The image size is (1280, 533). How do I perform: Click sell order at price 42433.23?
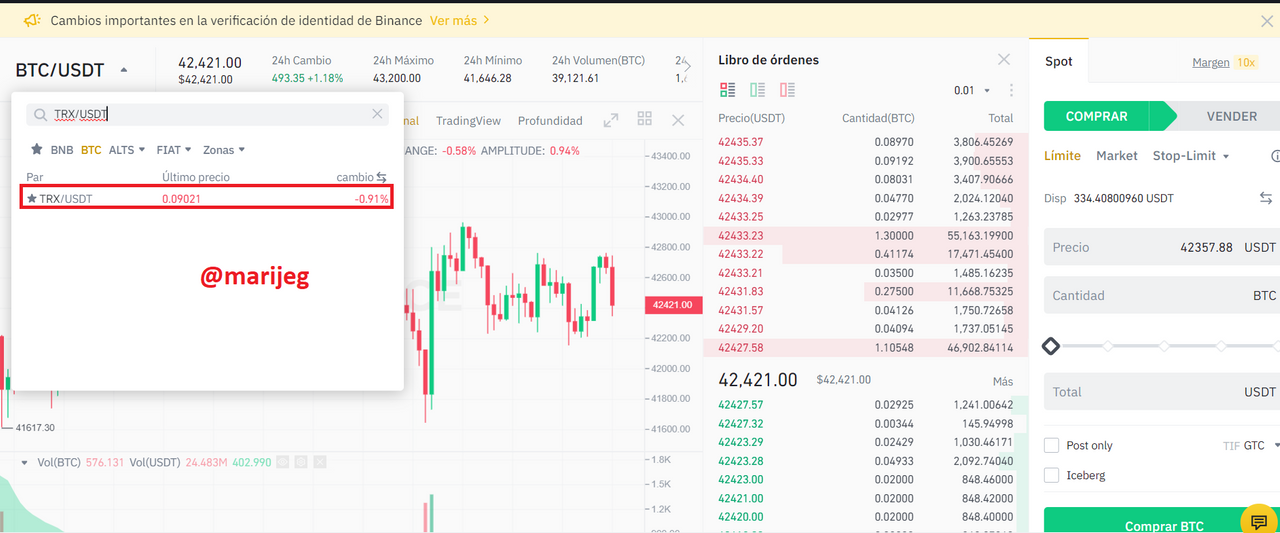[x=866, y=235]
